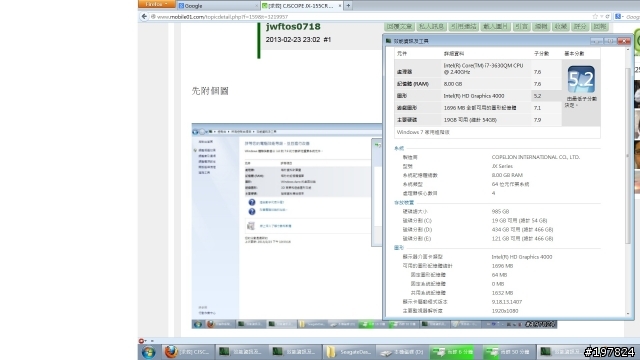Select the COPELION INTERNATIONAL CO., LTD. text
The image size is (640, 360).
[536, 157]
